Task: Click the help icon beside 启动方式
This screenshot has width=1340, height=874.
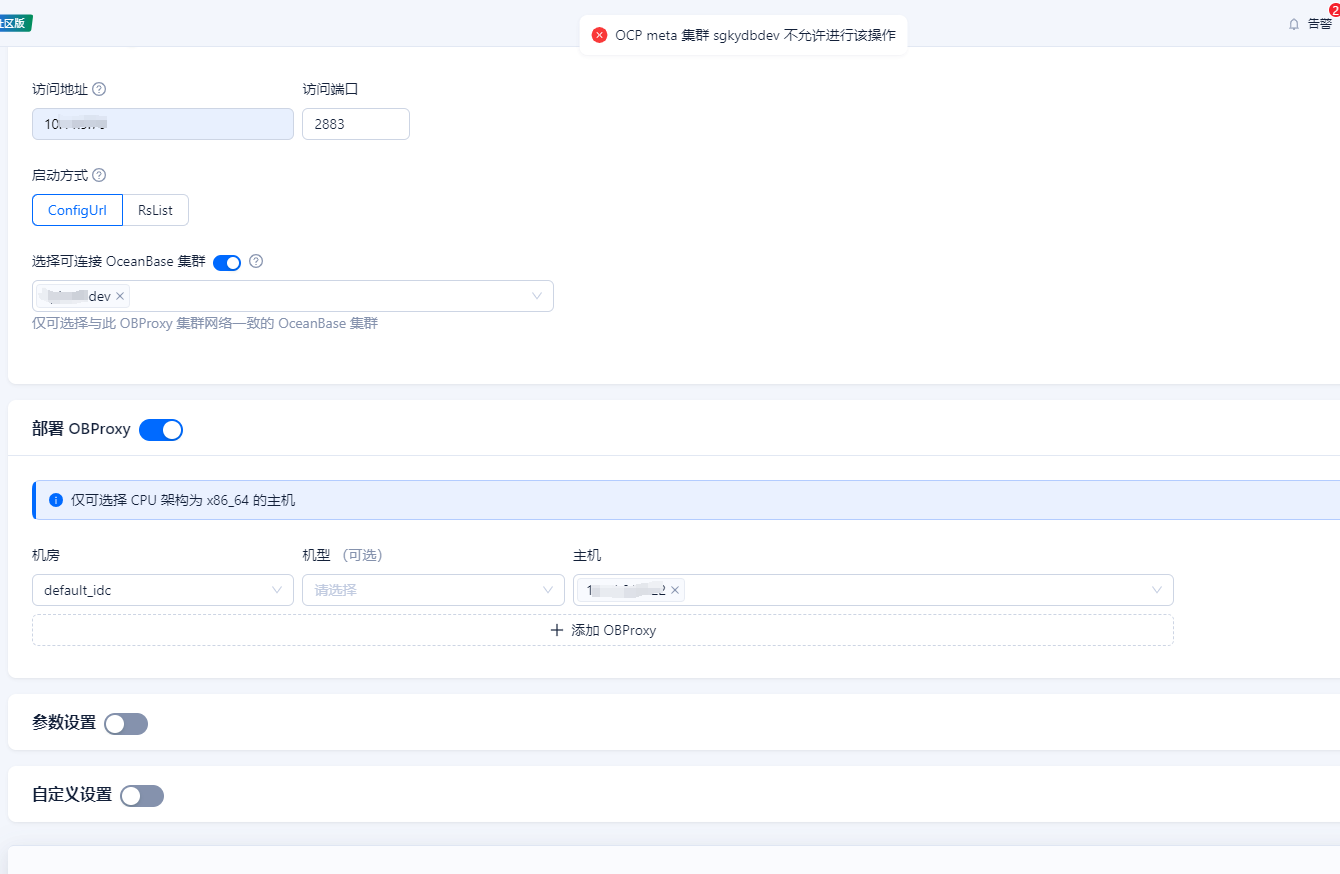Action: 99,175
